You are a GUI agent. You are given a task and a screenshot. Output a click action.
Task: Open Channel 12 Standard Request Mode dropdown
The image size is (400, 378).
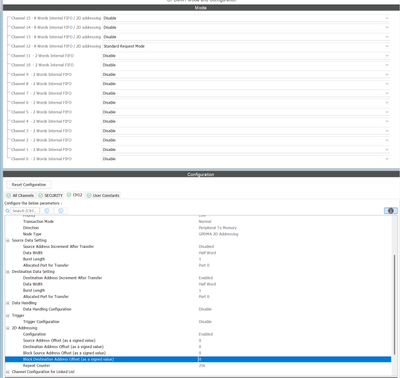click(246, 46)
